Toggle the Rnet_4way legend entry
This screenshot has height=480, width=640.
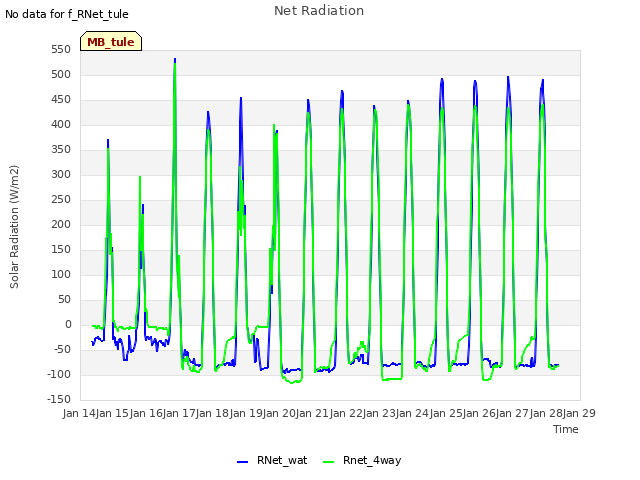(x=362, y=460)
